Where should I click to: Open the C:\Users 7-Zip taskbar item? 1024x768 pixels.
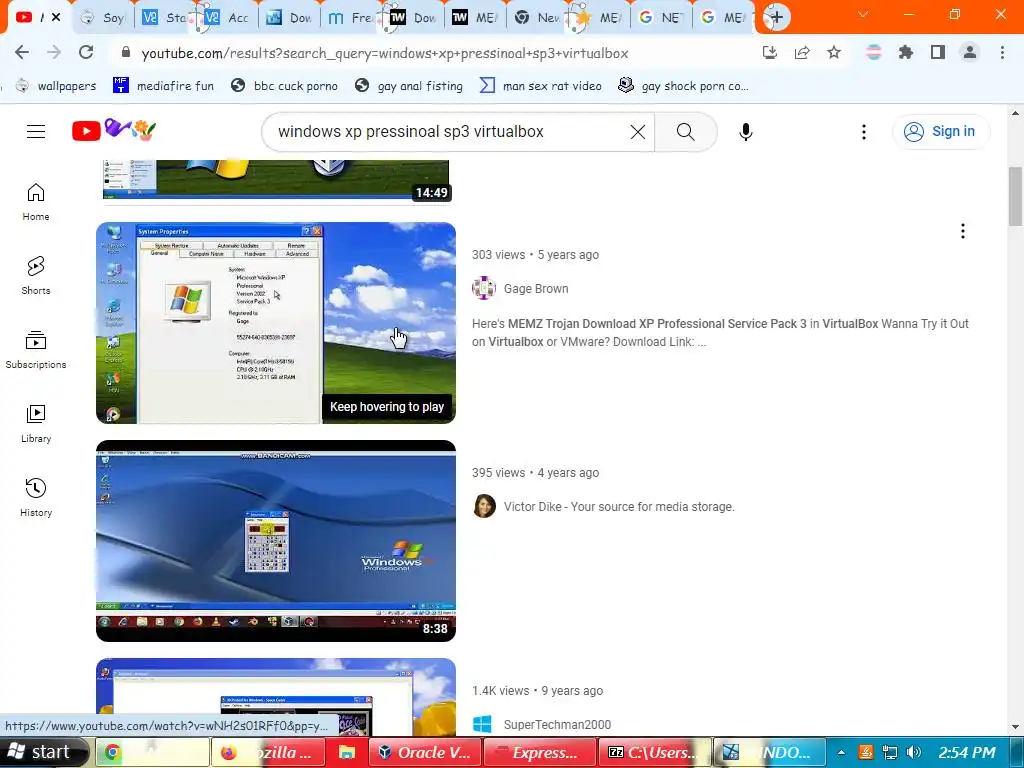(655, 752)
